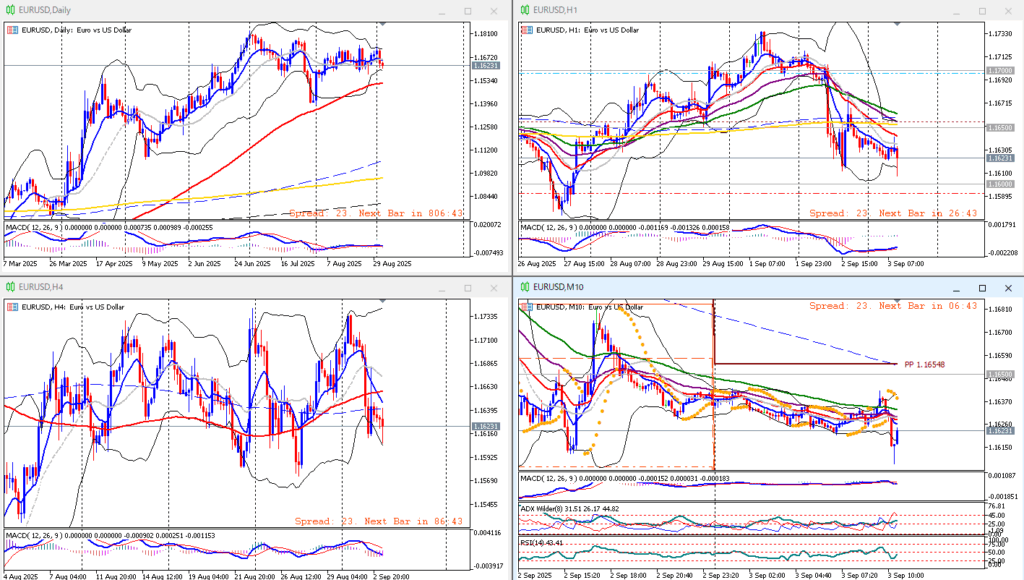Click the '26 Aug 2025' date on H1 time axis

(x=537, y=264)
